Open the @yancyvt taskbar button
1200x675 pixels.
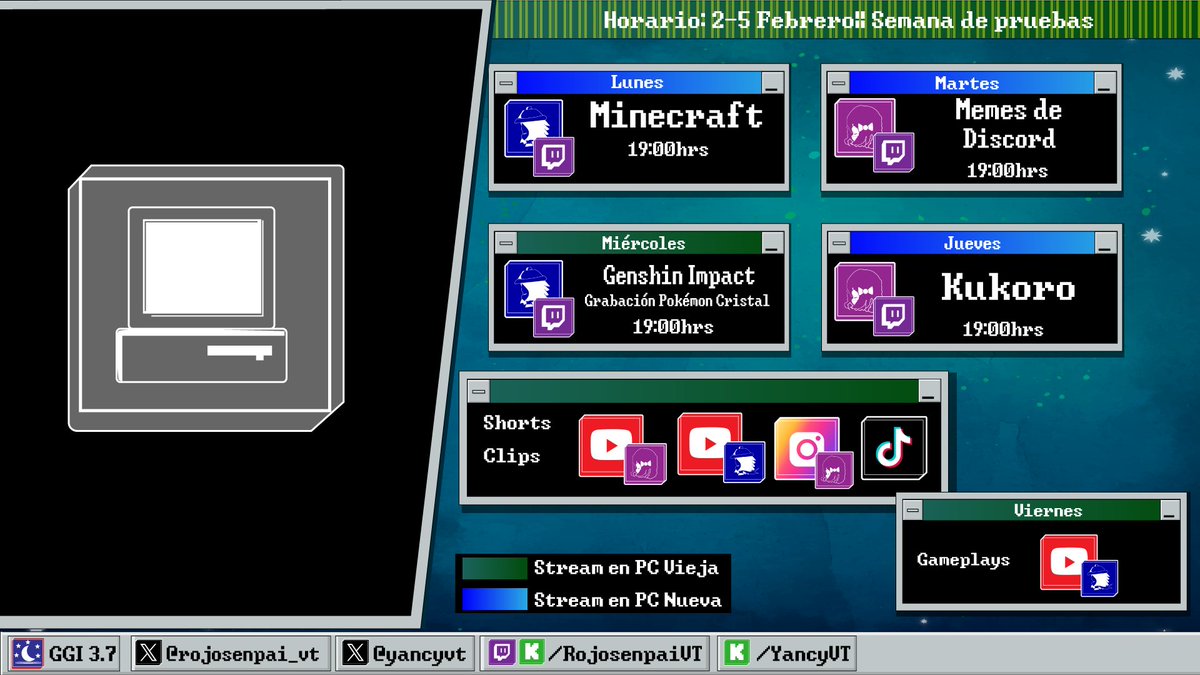pyautogui.click(x=405, y=655)
